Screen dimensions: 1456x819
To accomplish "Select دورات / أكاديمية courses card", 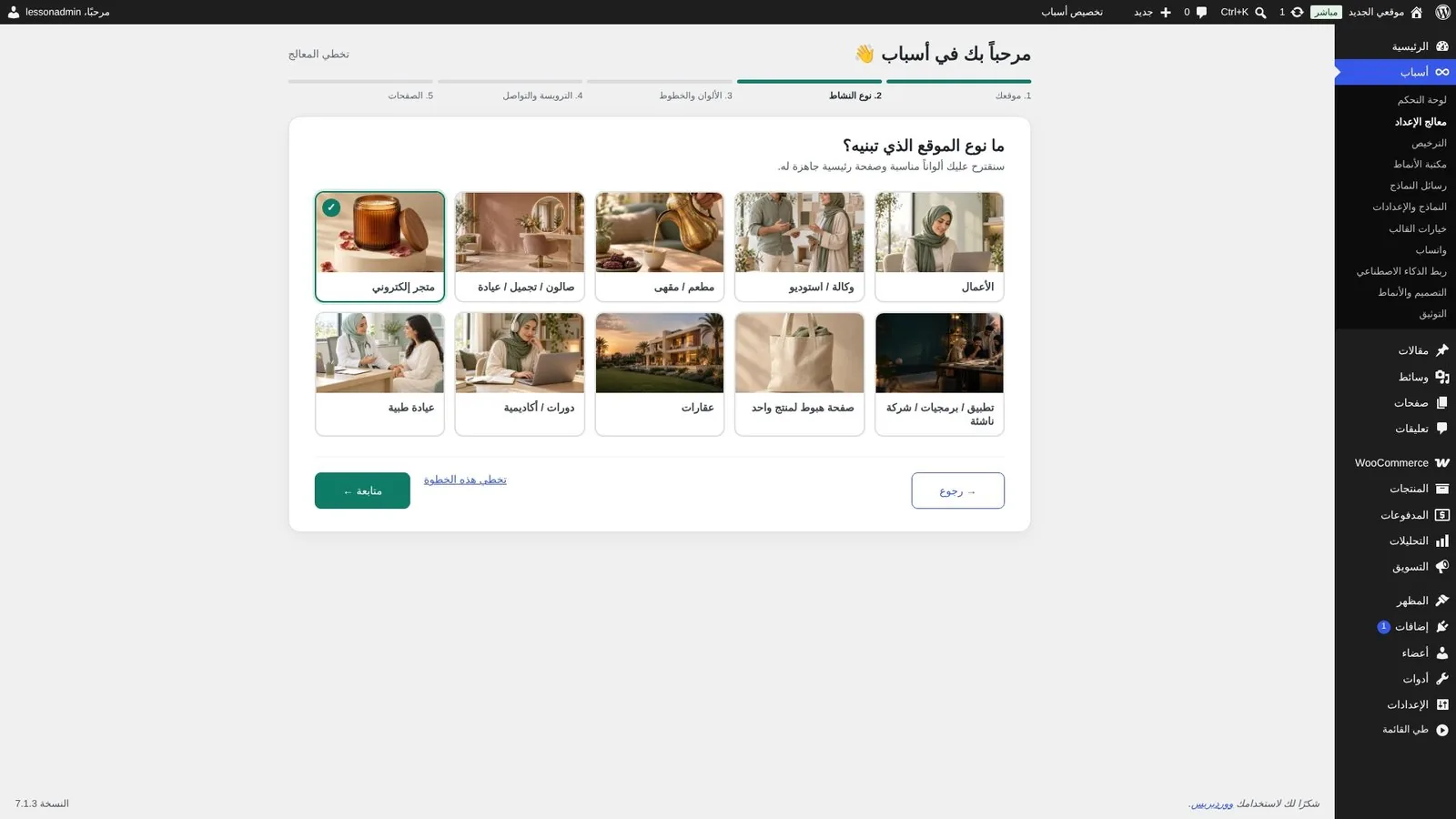I will pos(520,374).
